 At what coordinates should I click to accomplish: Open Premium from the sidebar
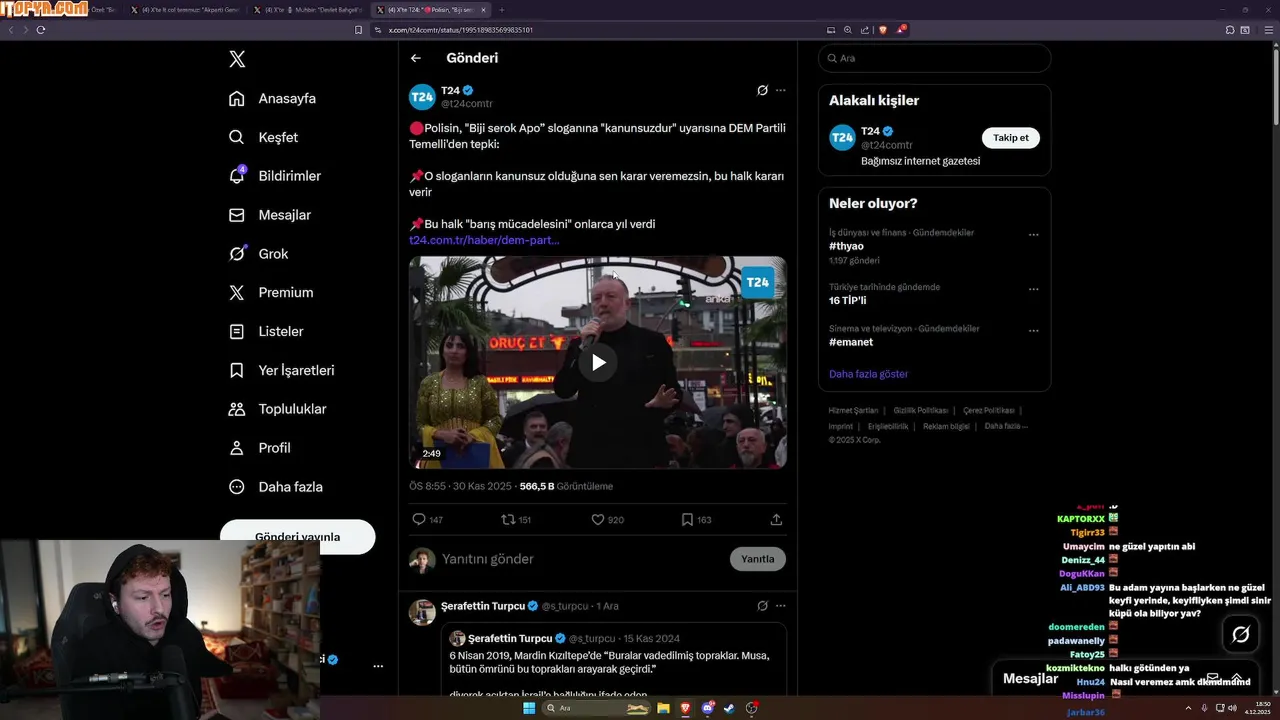pos(270,293)
